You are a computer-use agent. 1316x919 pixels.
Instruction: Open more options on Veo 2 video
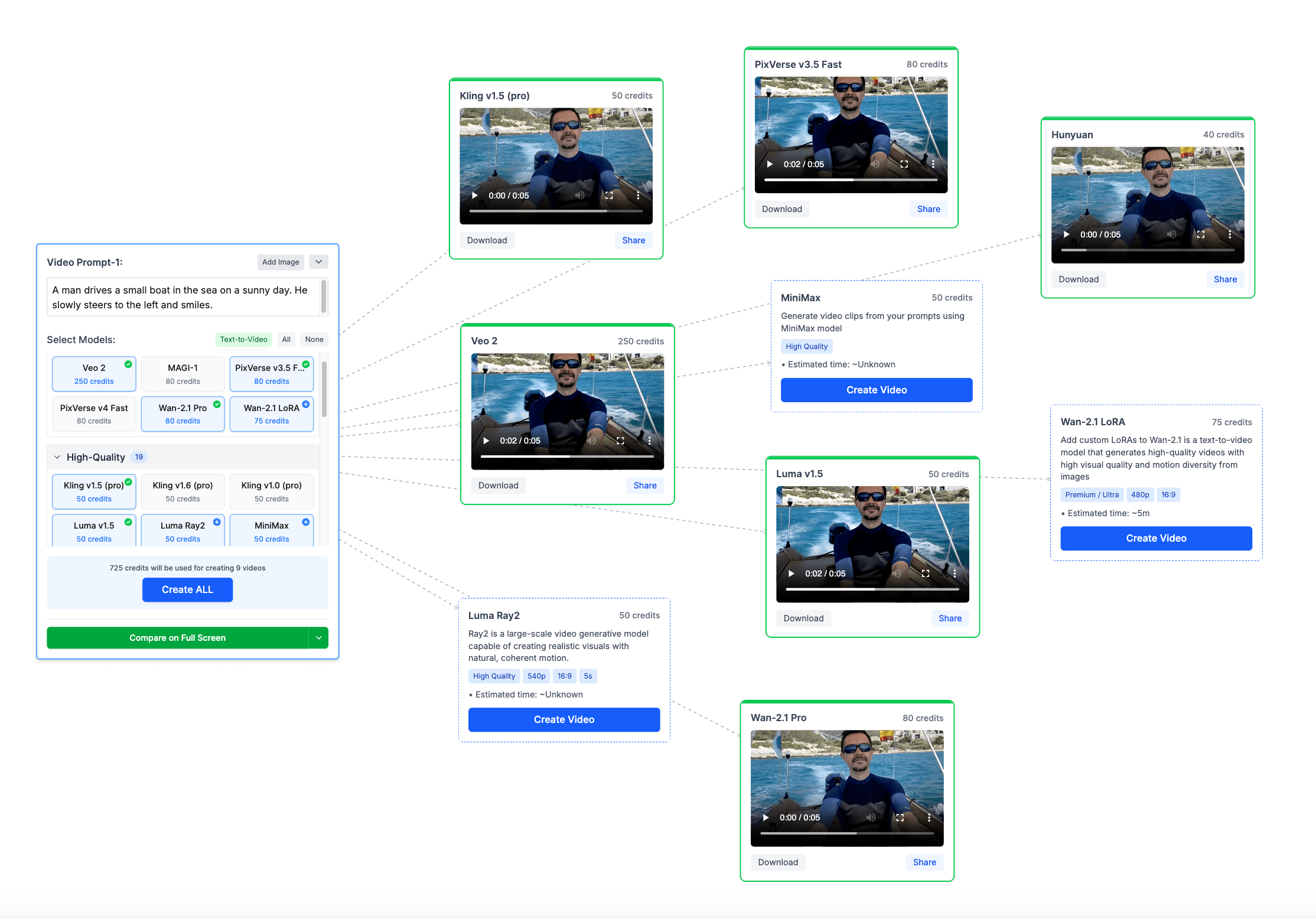pos(649,441)
